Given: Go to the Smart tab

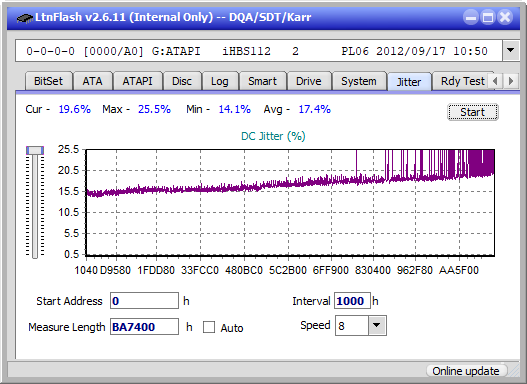Looking at the screenshot, I should [x=262, y=81].
